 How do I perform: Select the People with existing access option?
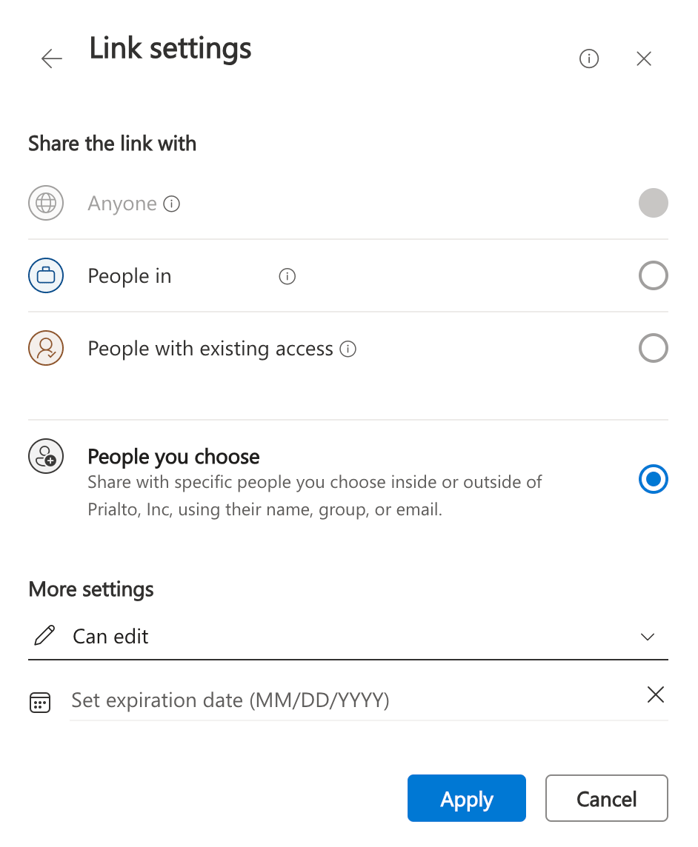(x=653, y=348)
